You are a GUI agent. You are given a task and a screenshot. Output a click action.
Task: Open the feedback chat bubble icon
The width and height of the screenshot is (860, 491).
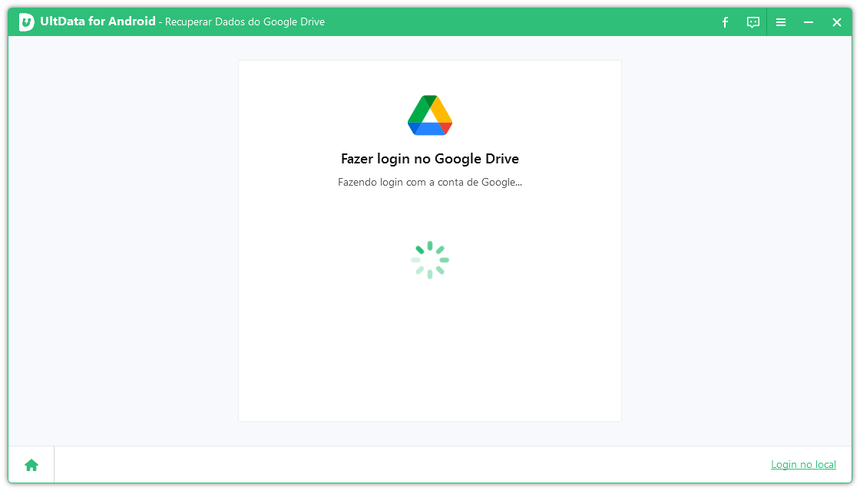(753, 22)
